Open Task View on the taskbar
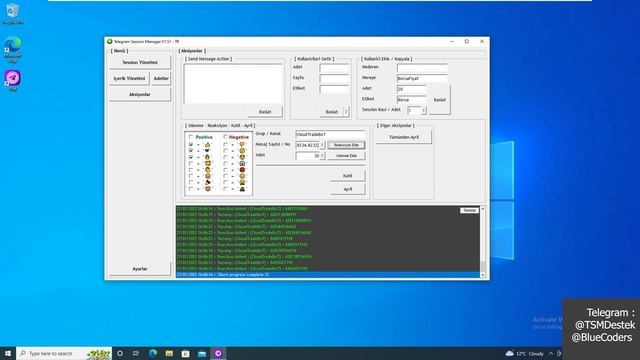Image resolution: width=640 pixels, height=360 pixels. (136, 353)
